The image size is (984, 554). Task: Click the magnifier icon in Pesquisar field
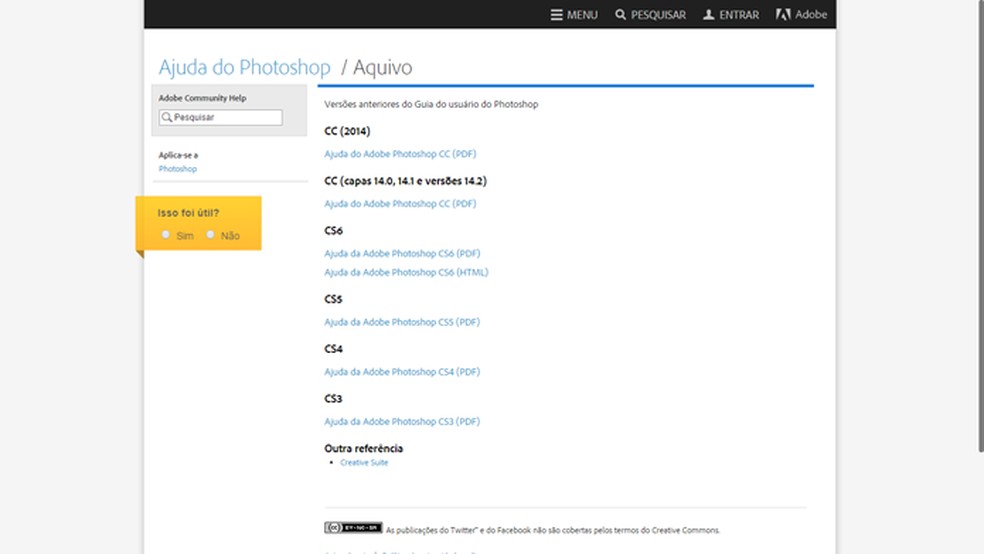point(166,117)
